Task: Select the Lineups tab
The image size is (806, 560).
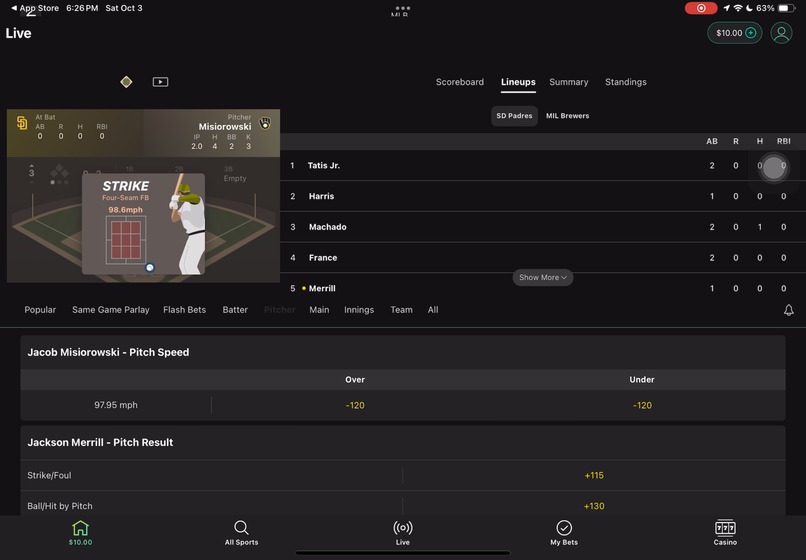Action: point(518,82)
